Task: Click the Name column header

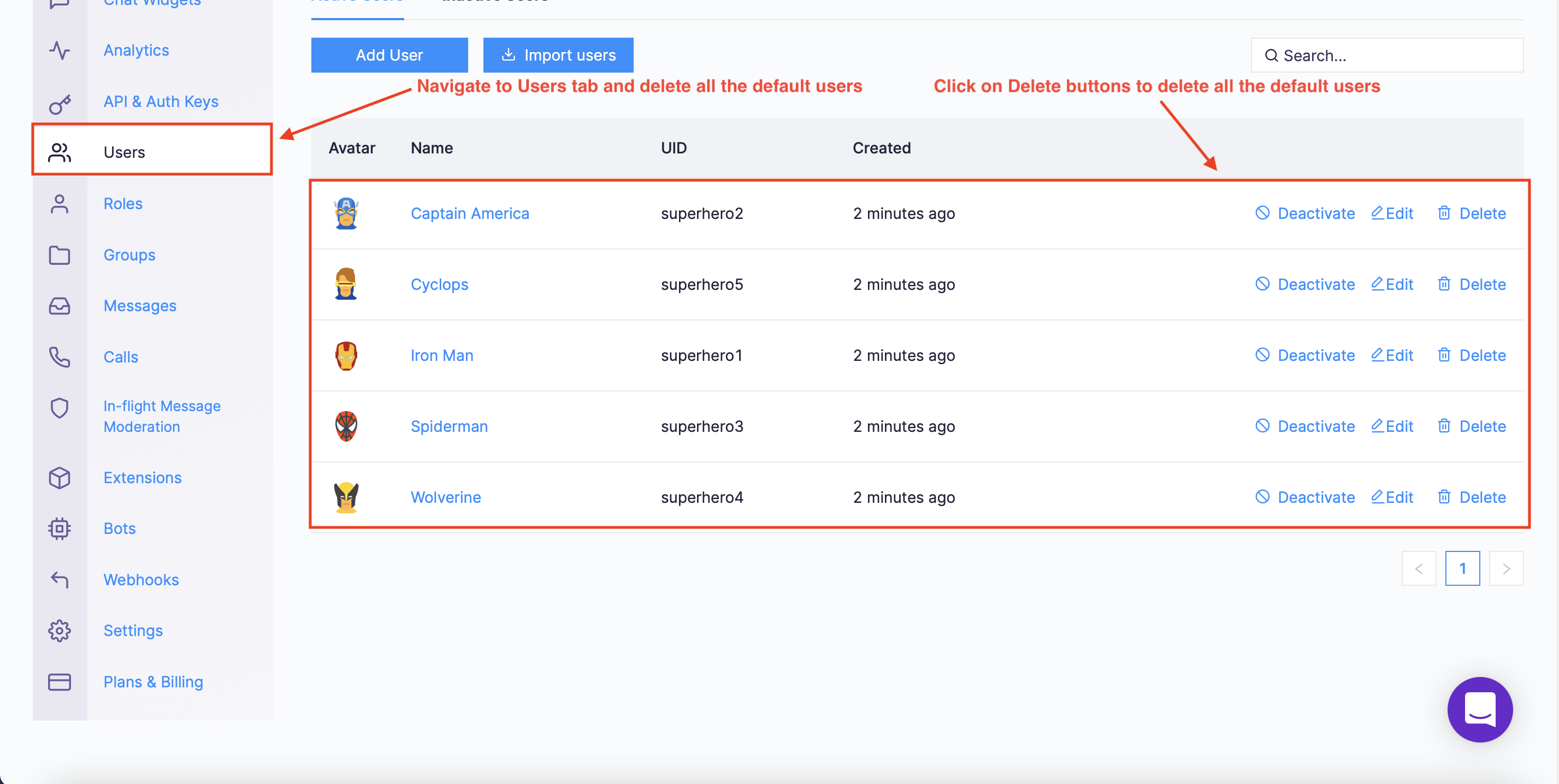Action: click(432, 148)
